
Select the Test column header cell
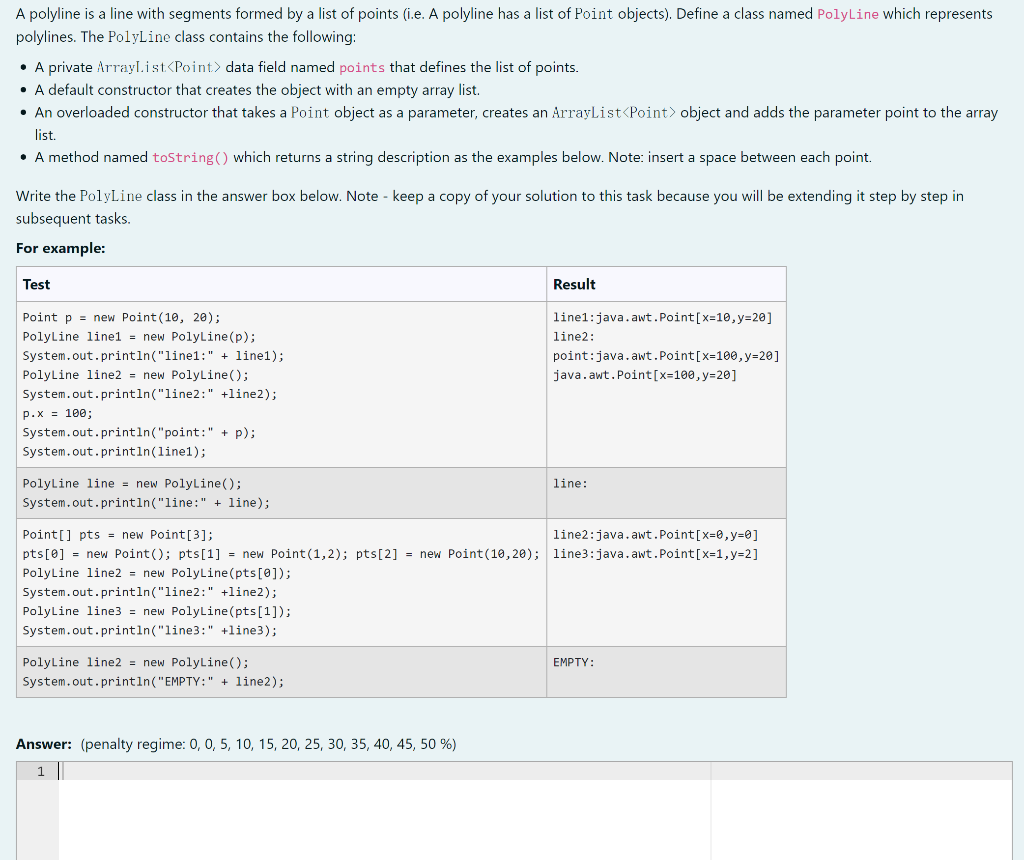[x=36, y=284]
